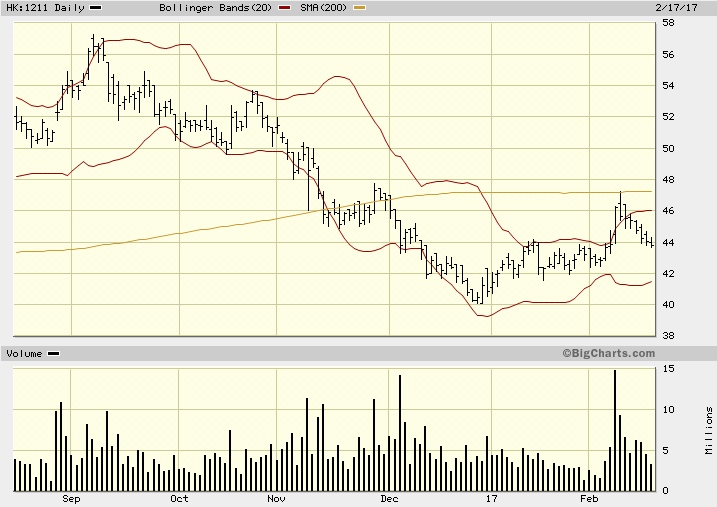The image size is (717, 507).
Task: Click the Sep month label
Action: (x=71, y=498)
